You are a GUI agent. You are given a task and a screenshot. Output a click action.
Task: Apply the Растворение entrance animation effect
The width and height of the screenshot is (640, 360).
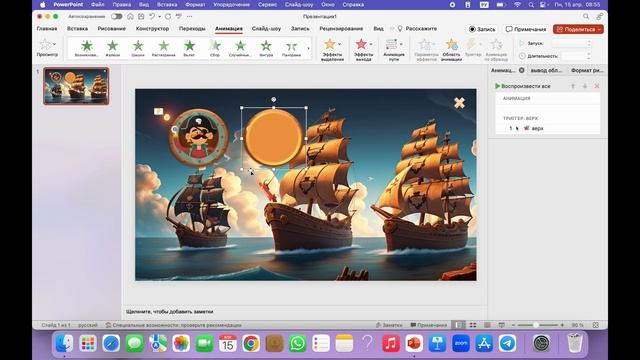[164, 48]
